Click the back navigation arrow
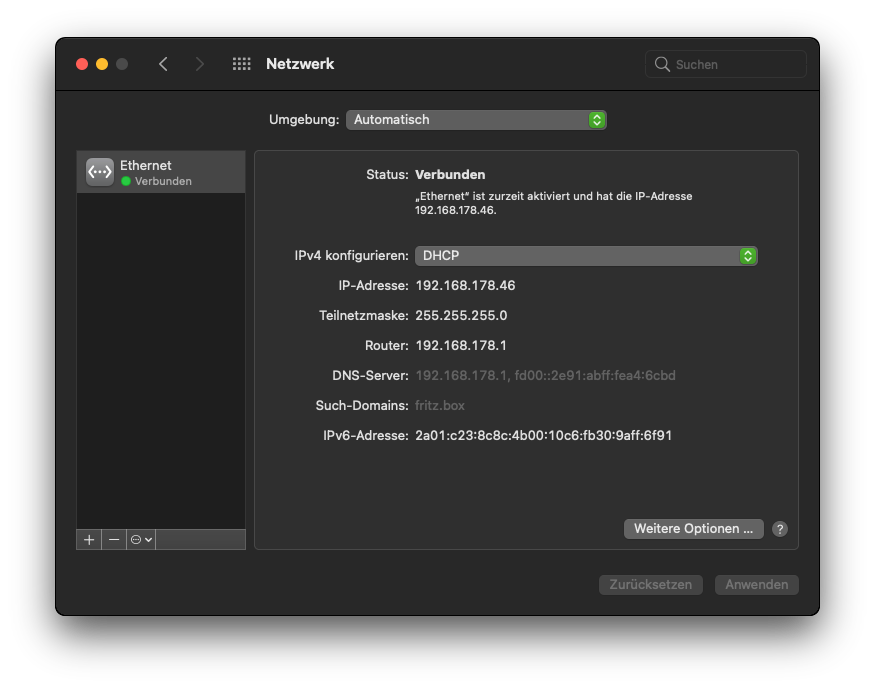The image size is (875, 689). pos(163,64)
